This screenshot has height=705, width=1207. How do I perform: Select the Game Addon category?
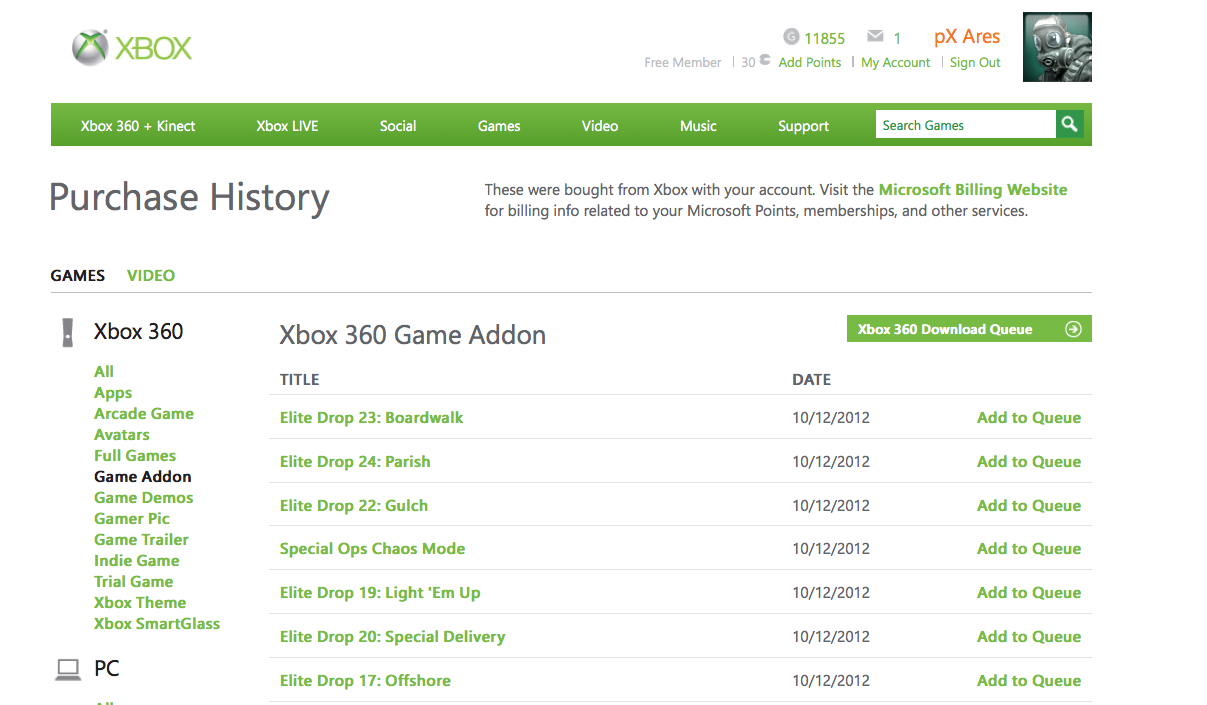pos(143,476)
